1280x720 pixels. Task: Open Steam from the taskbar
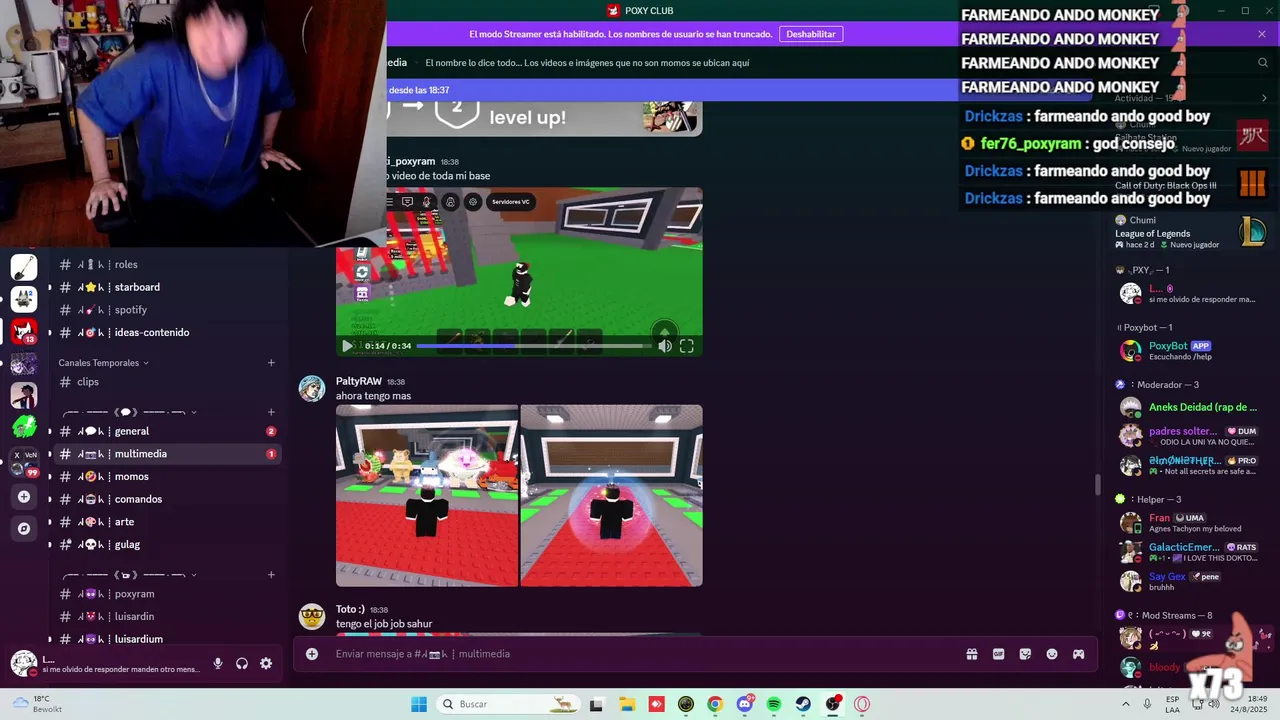pos(803,704)
